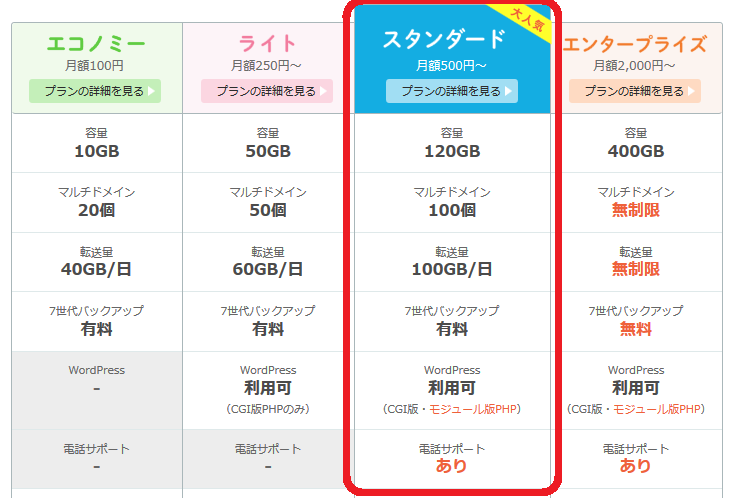Open the Standard plan details button
This screenshot has height=498, width=733.
pos(451,91)
